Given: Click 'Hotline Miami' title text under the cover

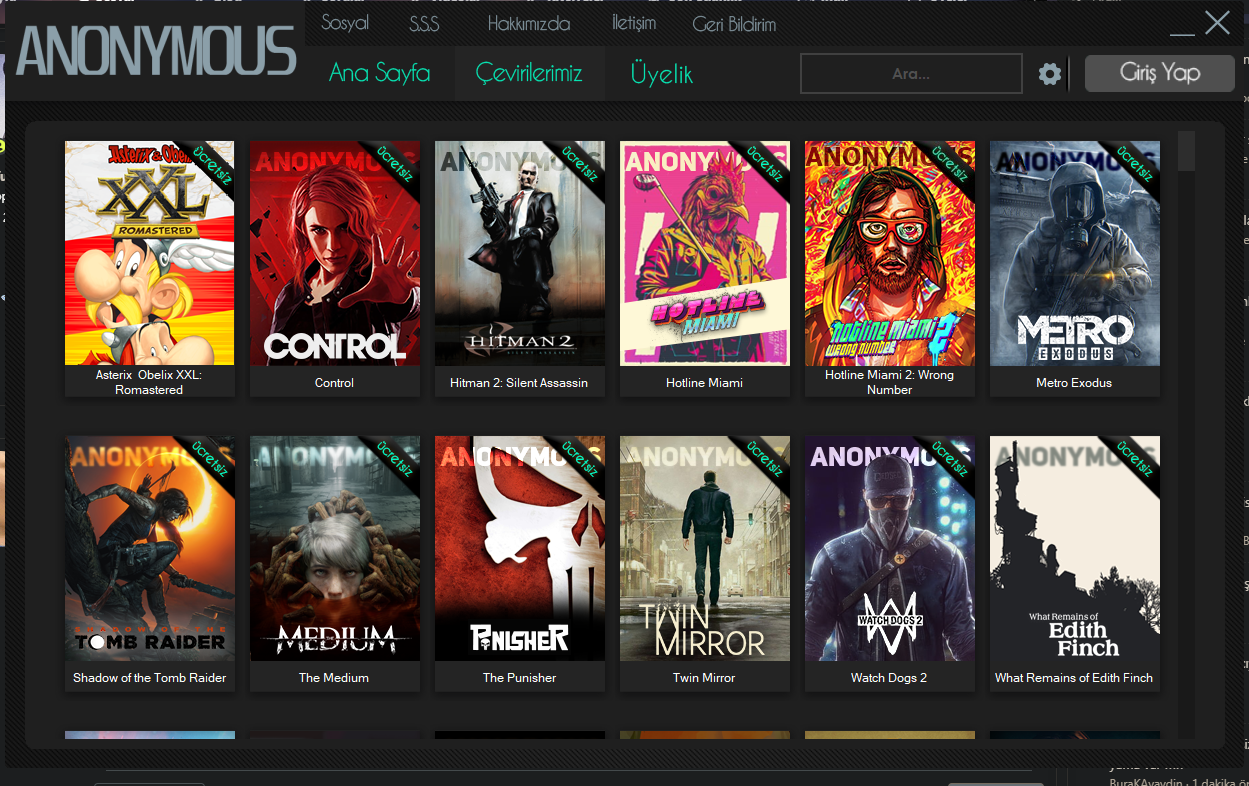Looking at the screenshot, I should pyautogui.click(x=704, y=383).
